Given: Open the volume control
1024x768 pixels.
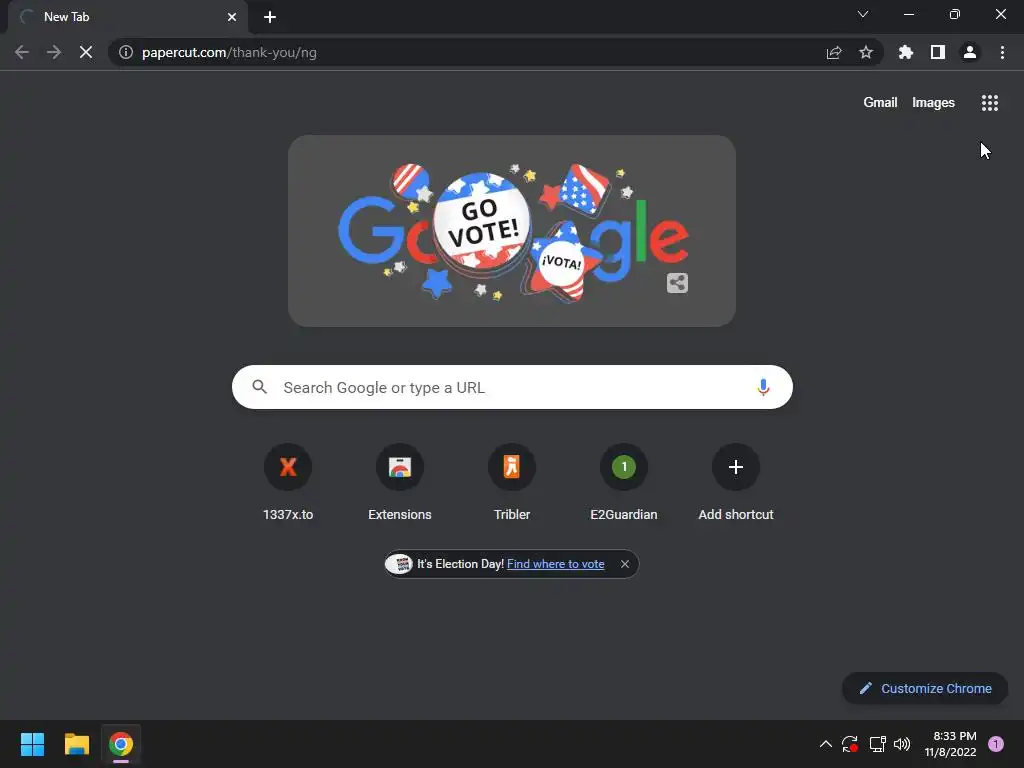Looking at the screenshot, I should tap(902, 744).
